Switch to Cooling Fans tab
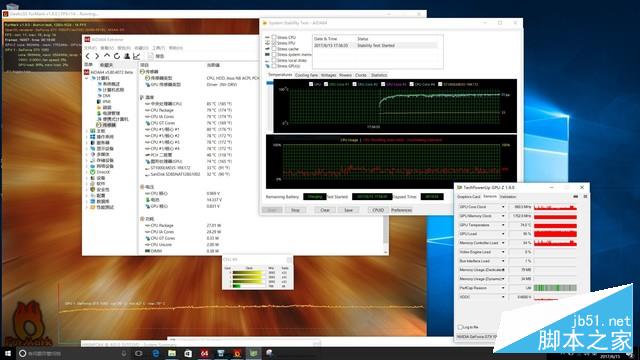The width and height of the screenshot is (640, 360). 306,75
